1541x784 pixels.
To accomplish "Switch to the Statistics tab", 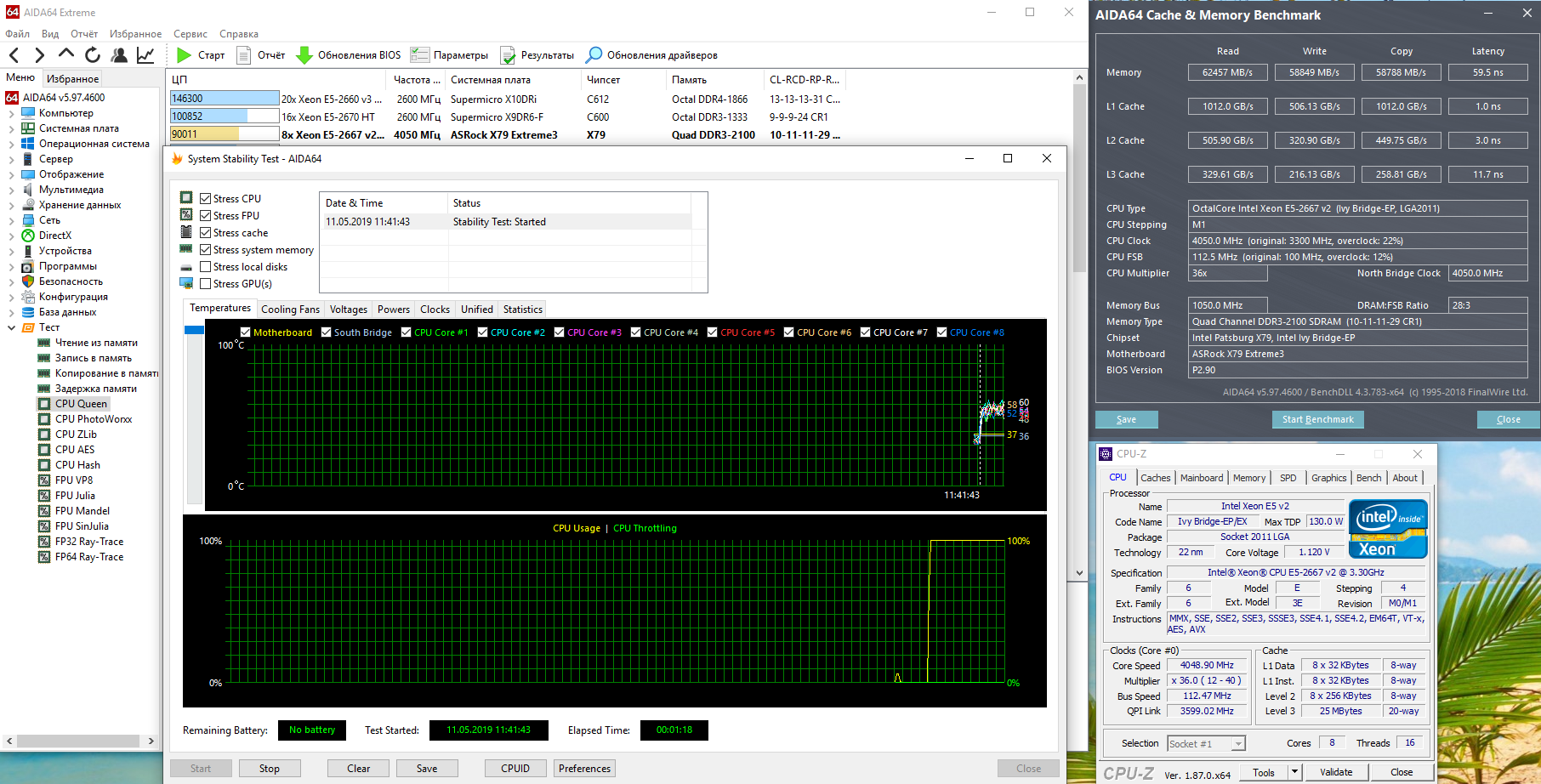I will coord(523,310).
